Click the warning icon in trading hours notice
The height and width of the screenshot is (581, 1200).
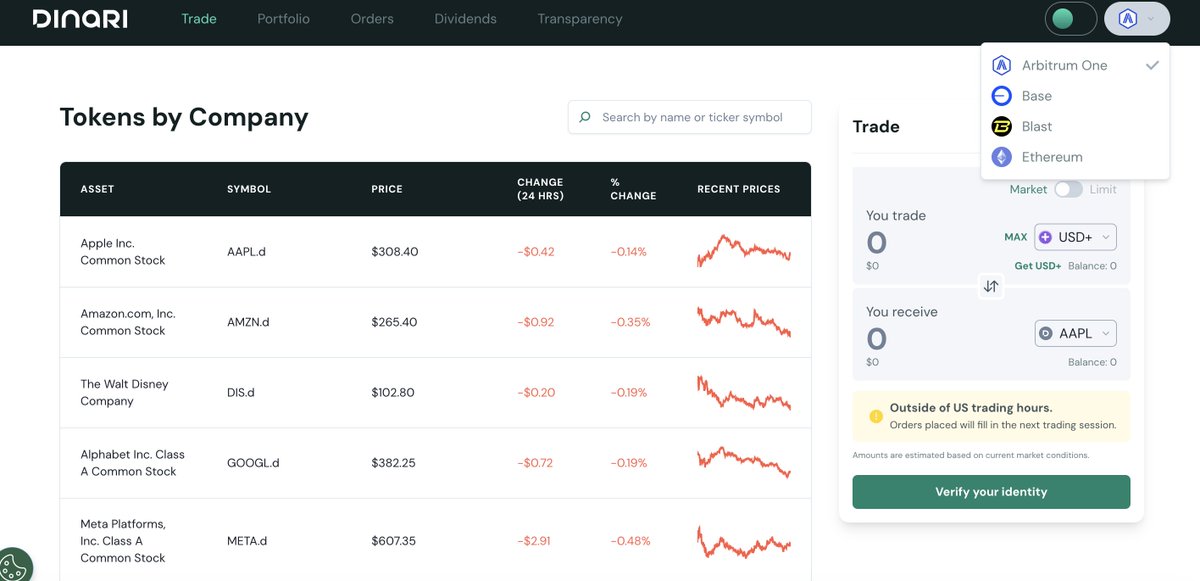click(876, 416)
